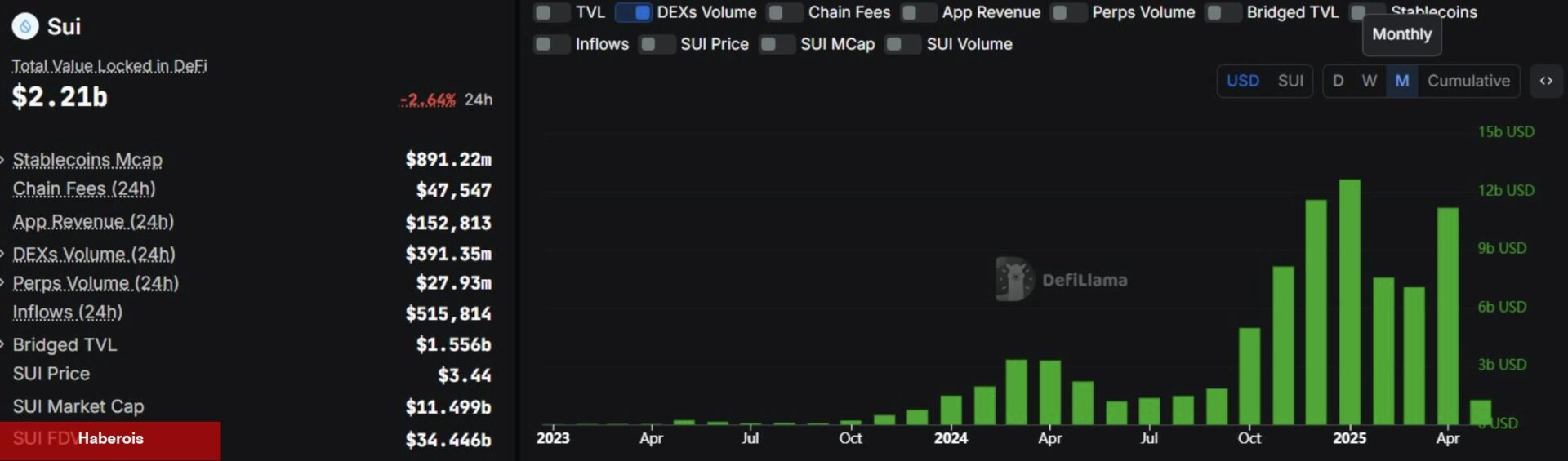
Task: Turn on the Perps Volume toggle
Action: 1069,12
